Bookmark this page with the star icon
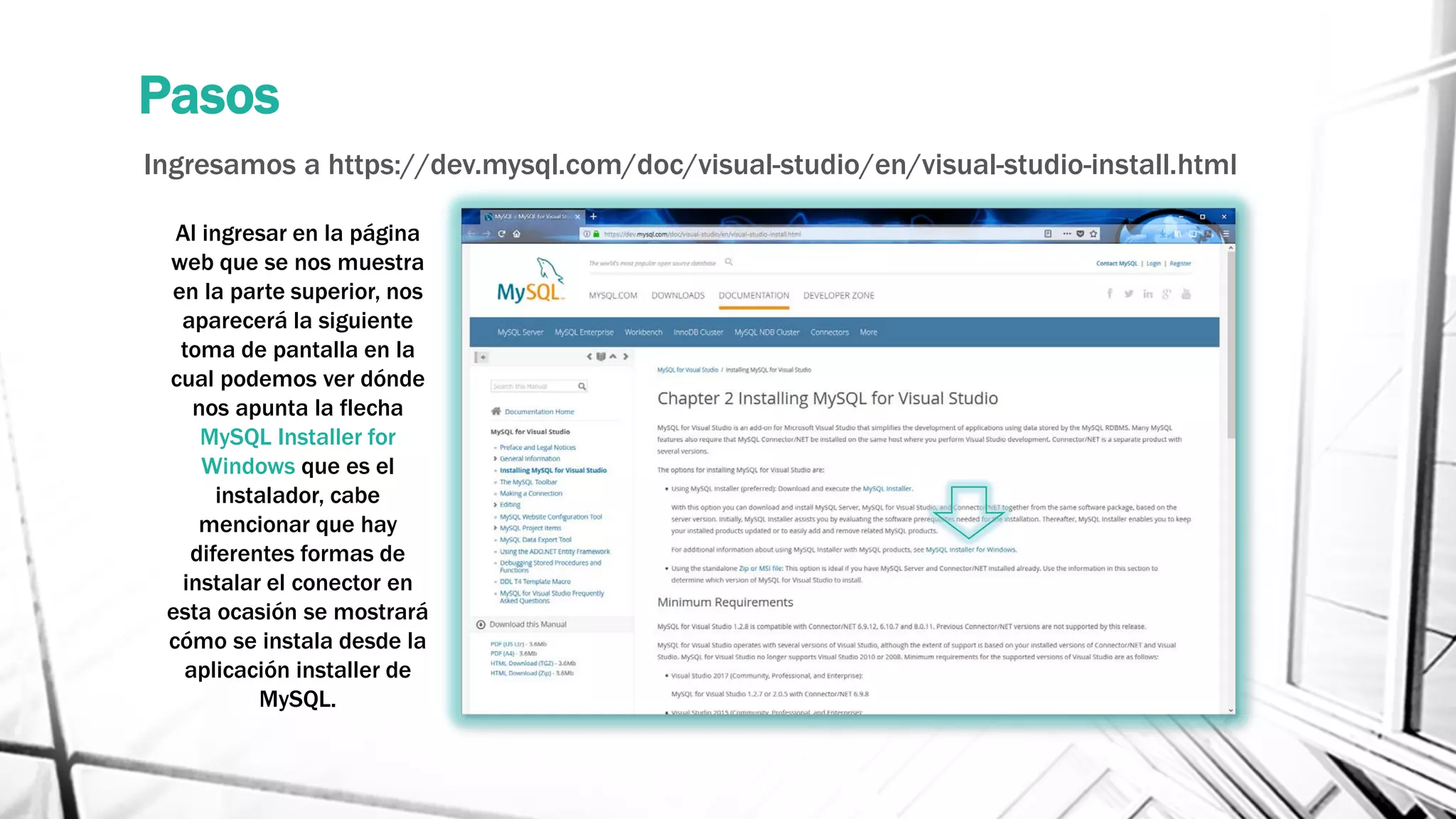The image size is (1456, 819). pos(1094,234)
